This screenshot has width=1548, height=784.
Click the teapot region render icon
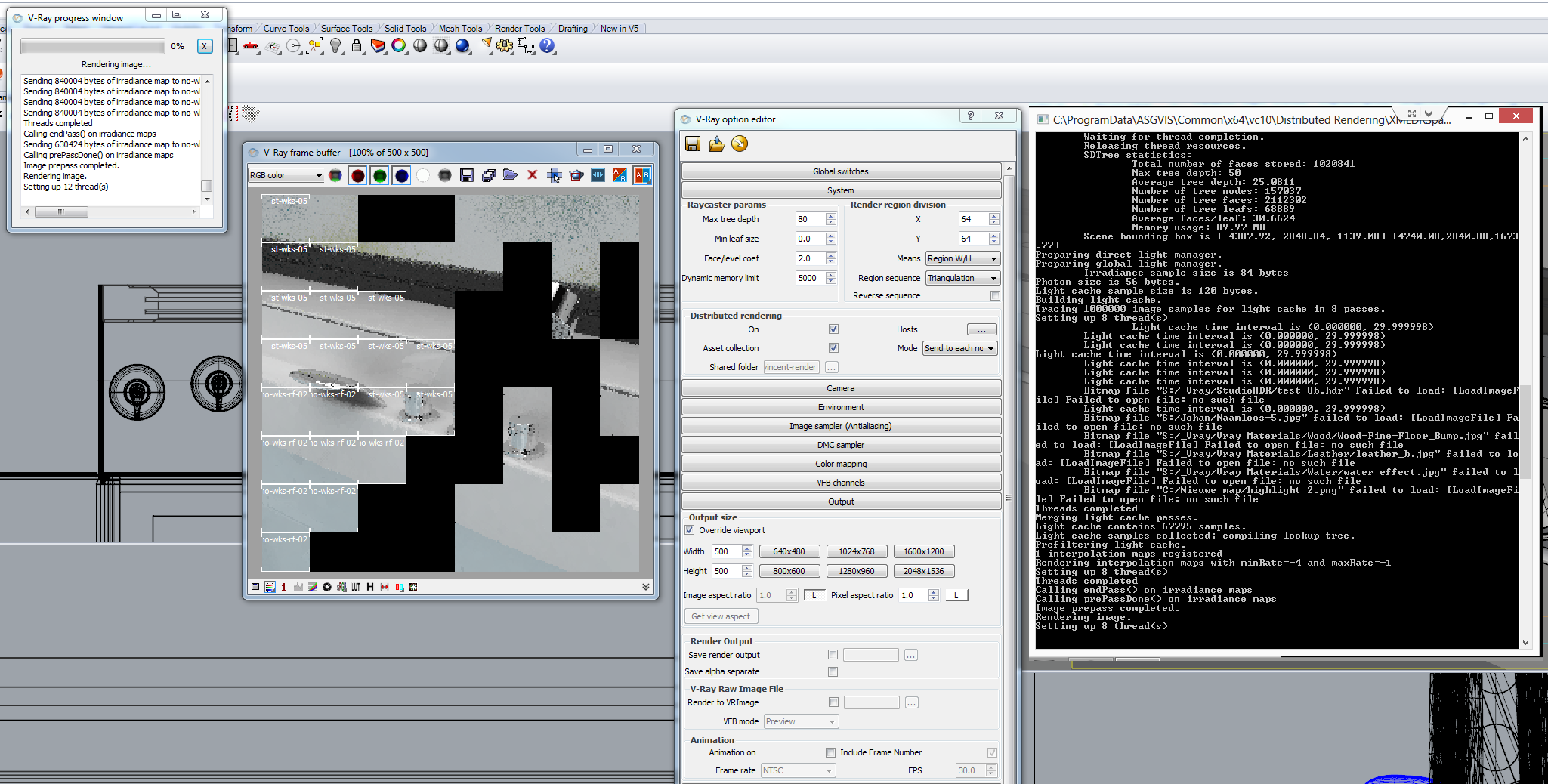(x=576, y=175)
